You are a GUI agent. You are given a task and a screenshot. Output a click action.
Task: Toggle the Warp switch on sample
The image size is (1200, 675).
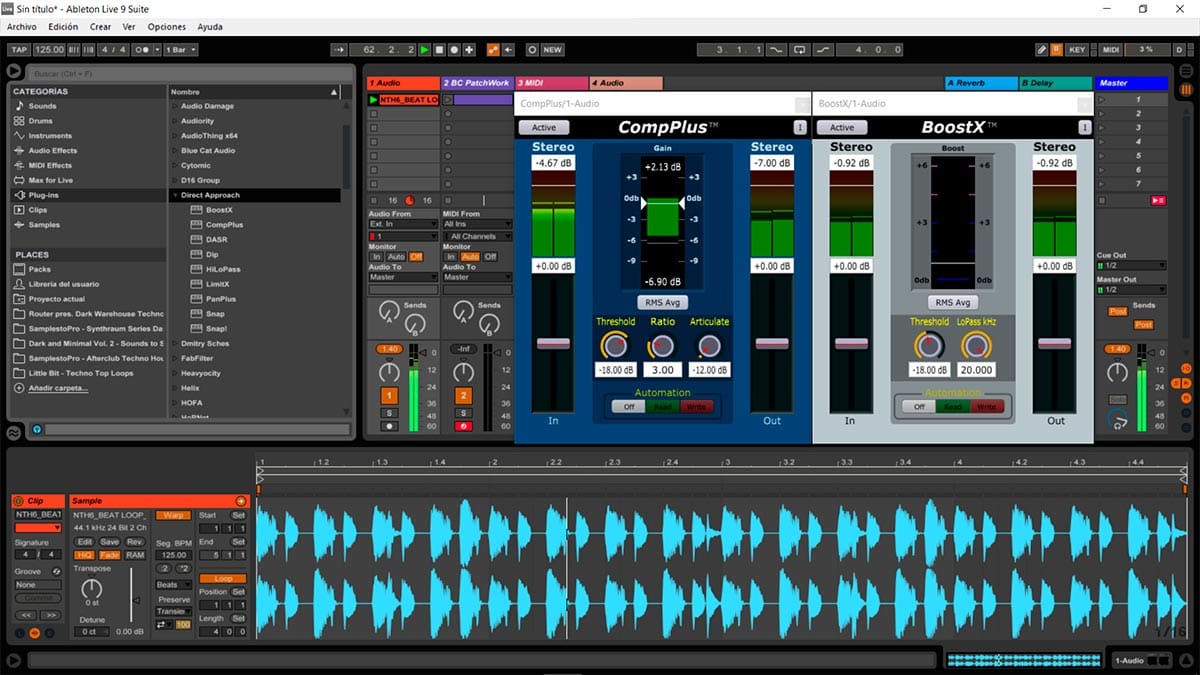[175, 515]
